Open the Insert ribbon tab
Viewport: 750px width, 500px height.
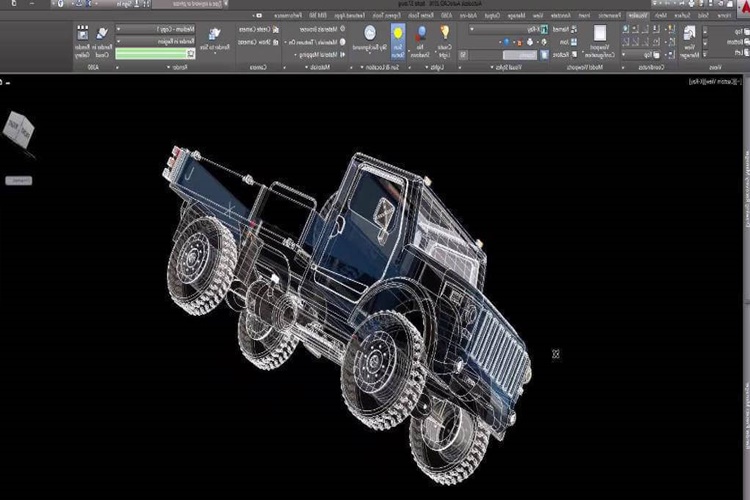coord(584,16)
